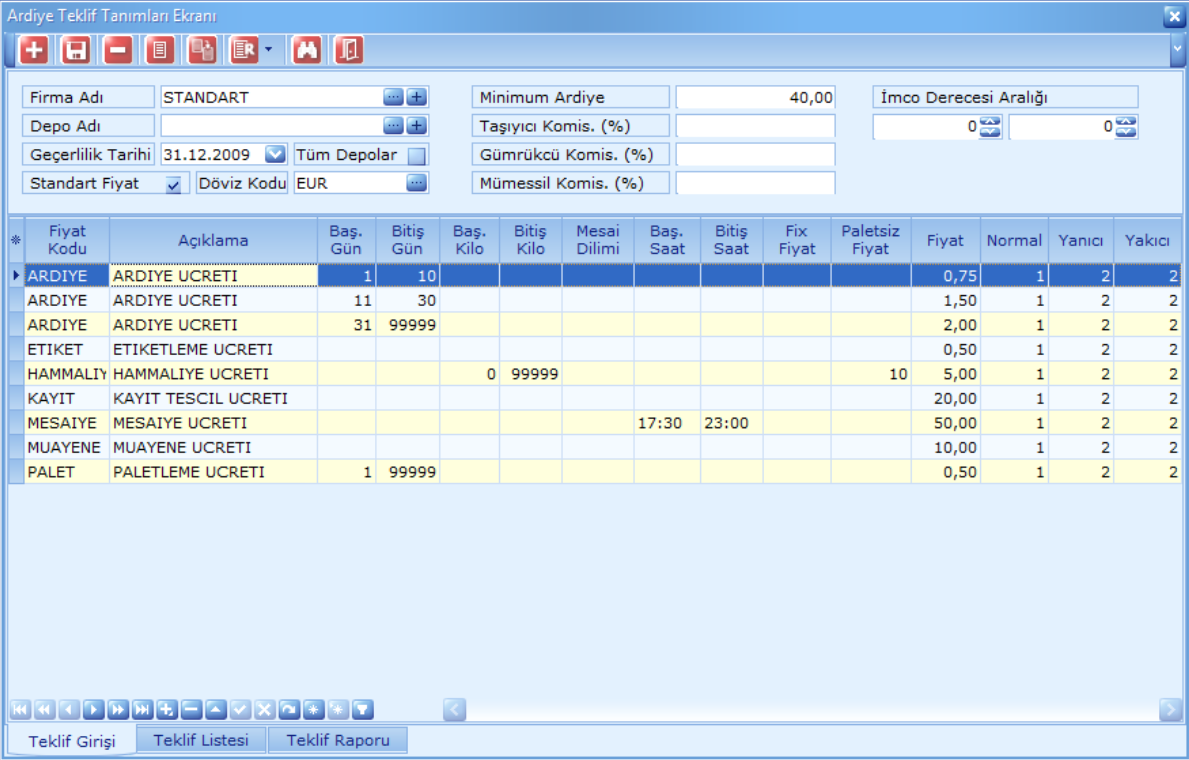This screenshot has height=760, width=1189.
Task: Click the grid asterisk column-chooser corner cell
Action: click(16, 240)
